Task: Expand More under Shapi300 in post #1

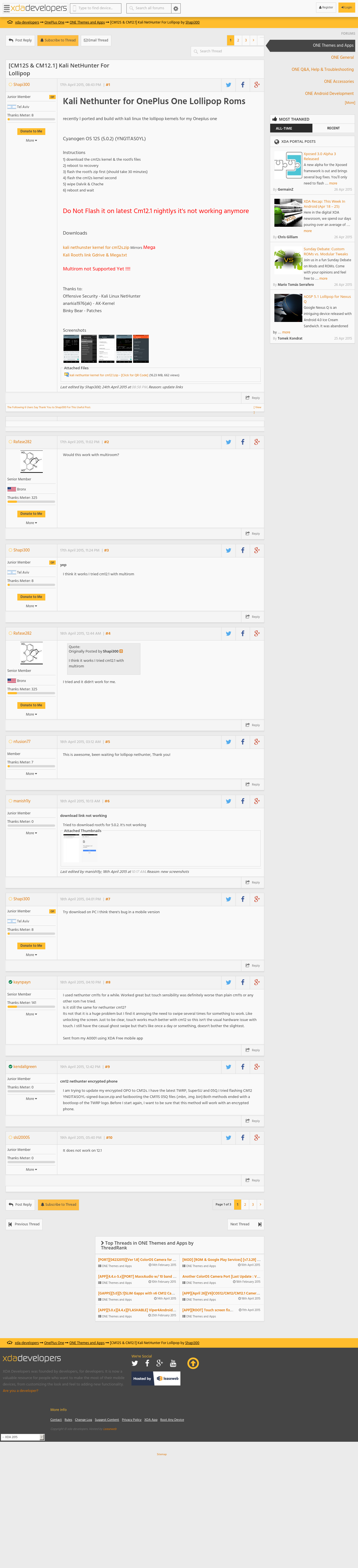Action: [31, 141]
